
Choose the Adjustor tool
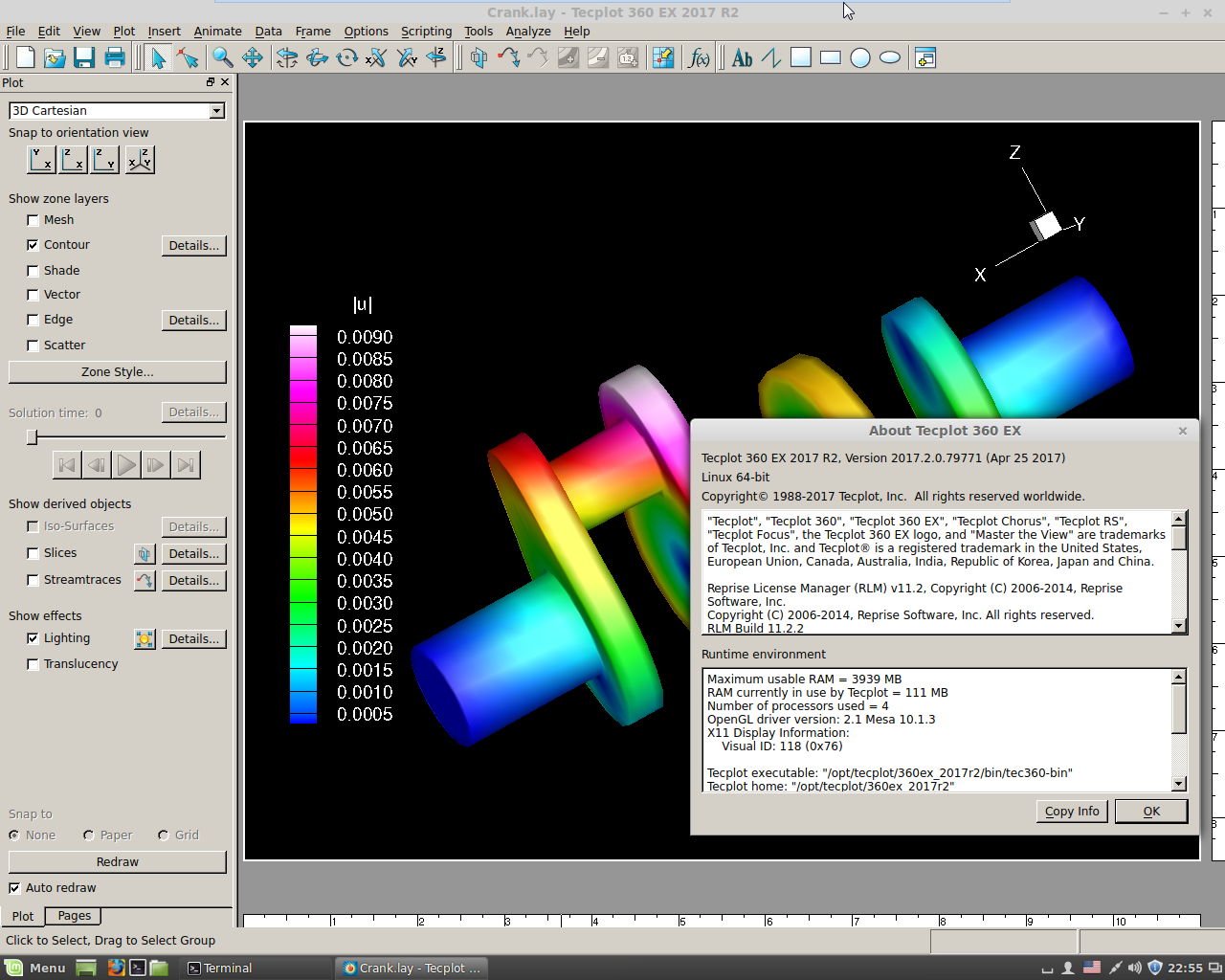click(x=188, y=57)
